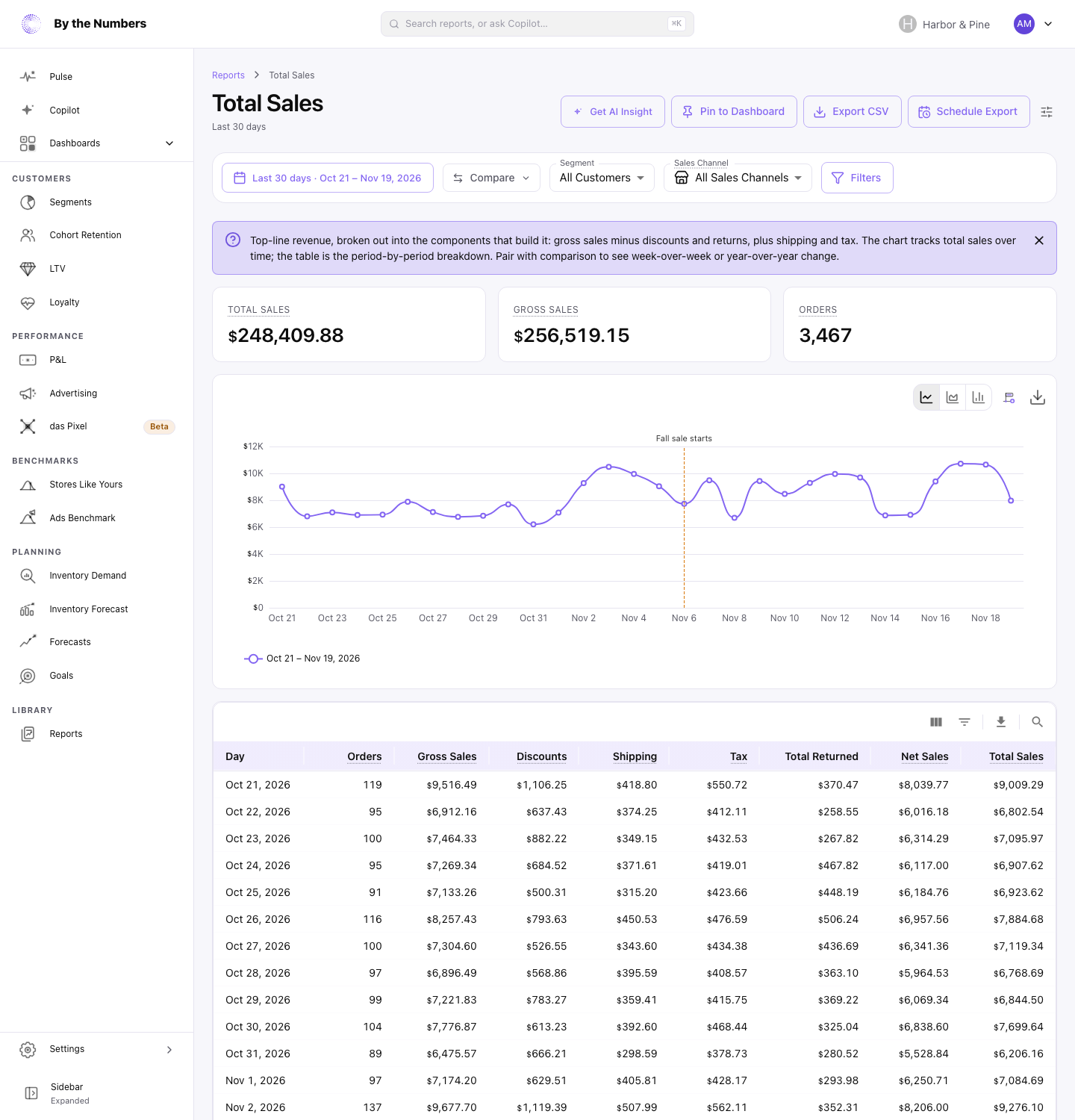Viewport: 1075px width, 1120px height.
Task: Open the date range picker
Action: coord(328,178)
